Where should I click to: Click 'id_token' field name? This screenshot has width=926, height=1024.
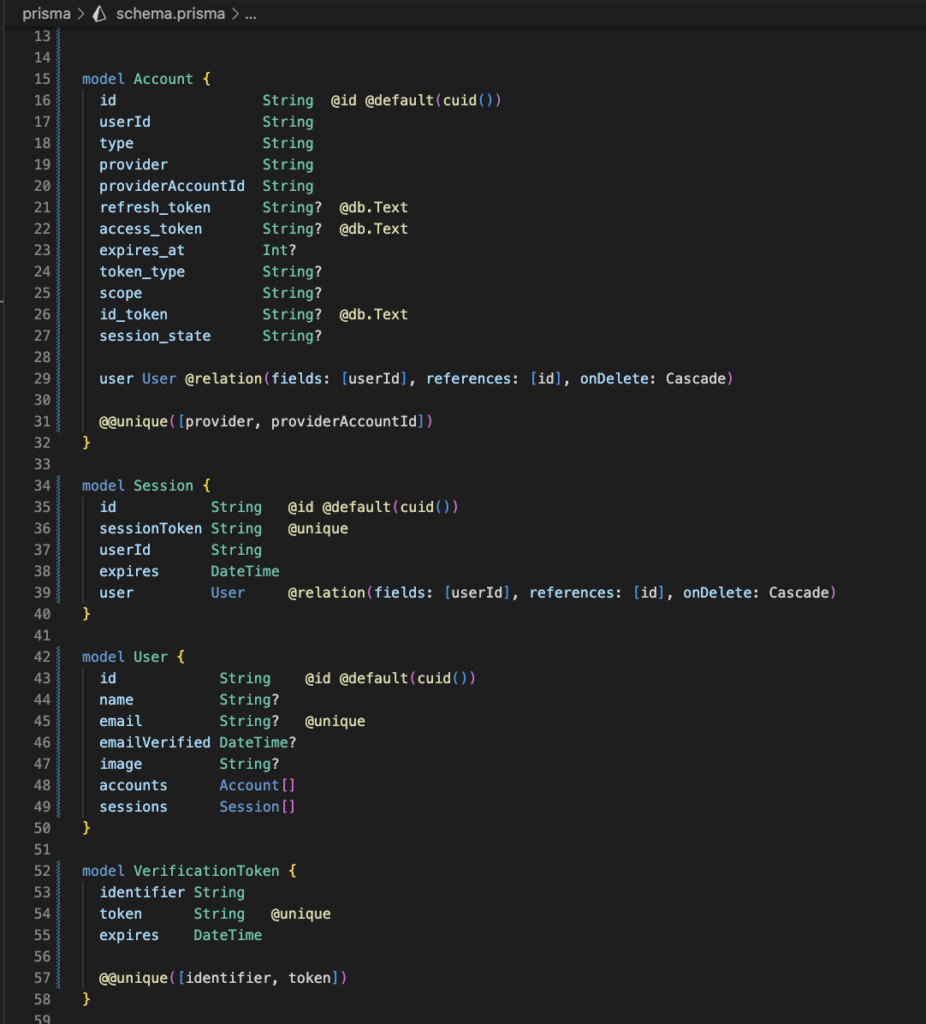pyautogui.click(x=133, y=315)
